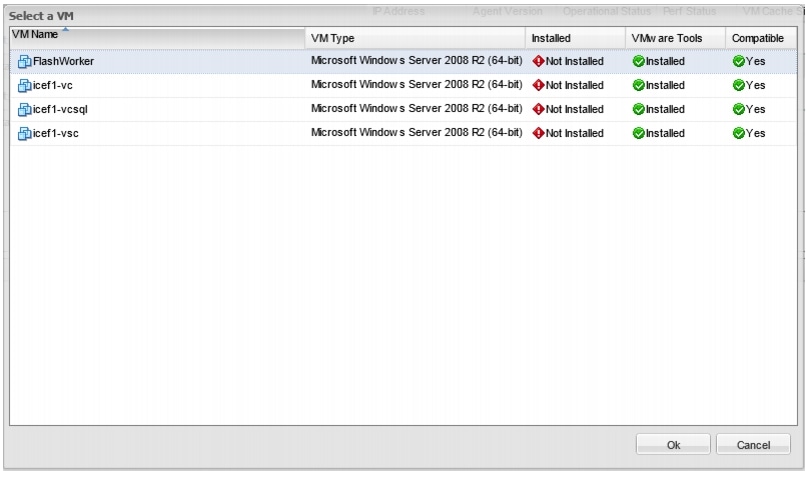Click 'Yes' compatible text for icef1-vcsql
Viewport: 807px width, 493px height.
[756, 109]
